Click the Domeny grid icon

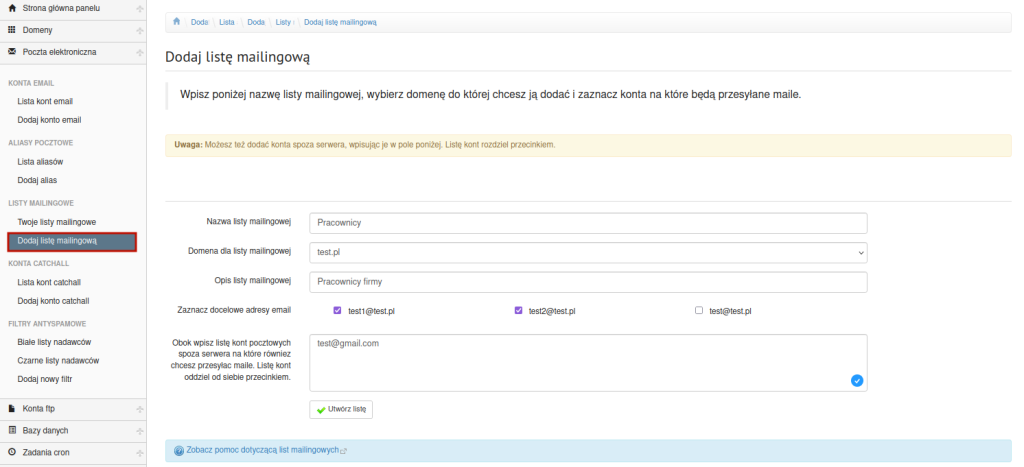tap(12, 30)
